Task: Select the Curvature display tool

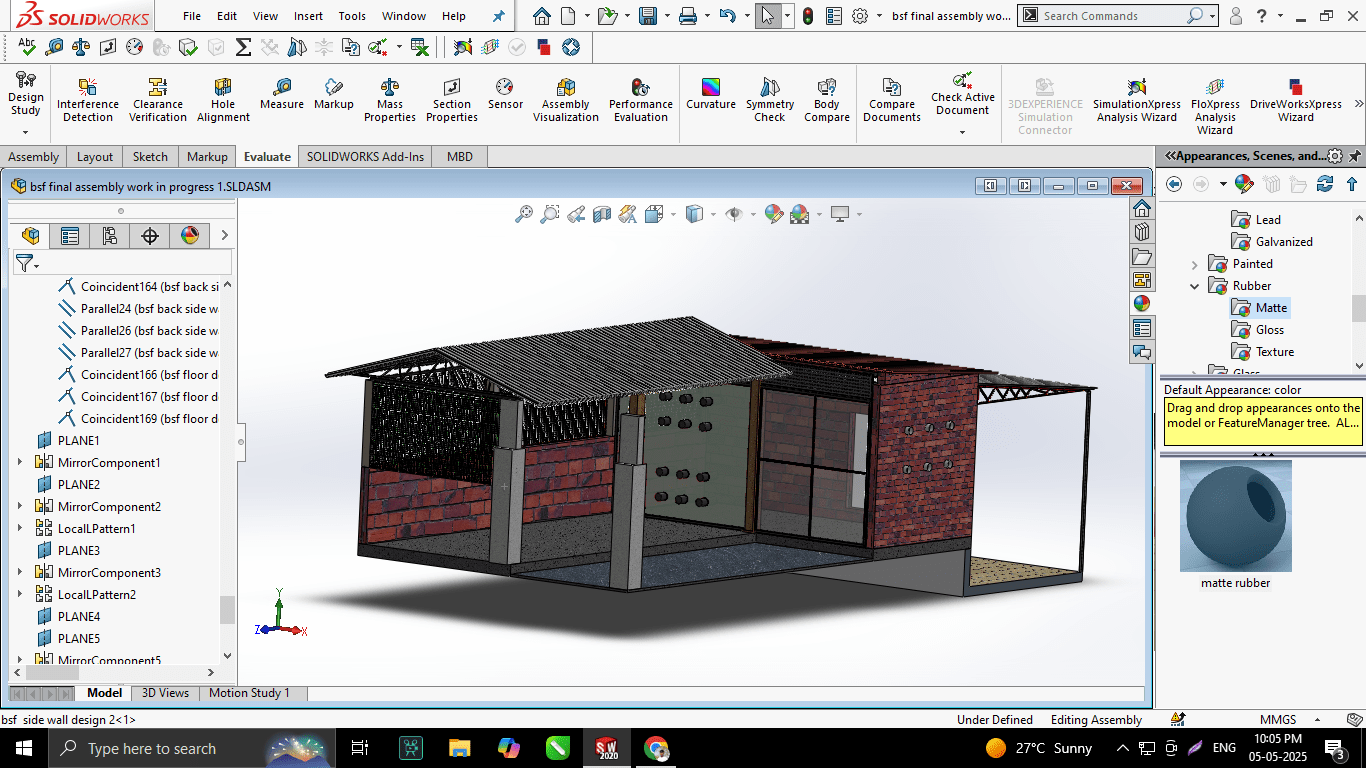Action: click(x=711, y=93)
